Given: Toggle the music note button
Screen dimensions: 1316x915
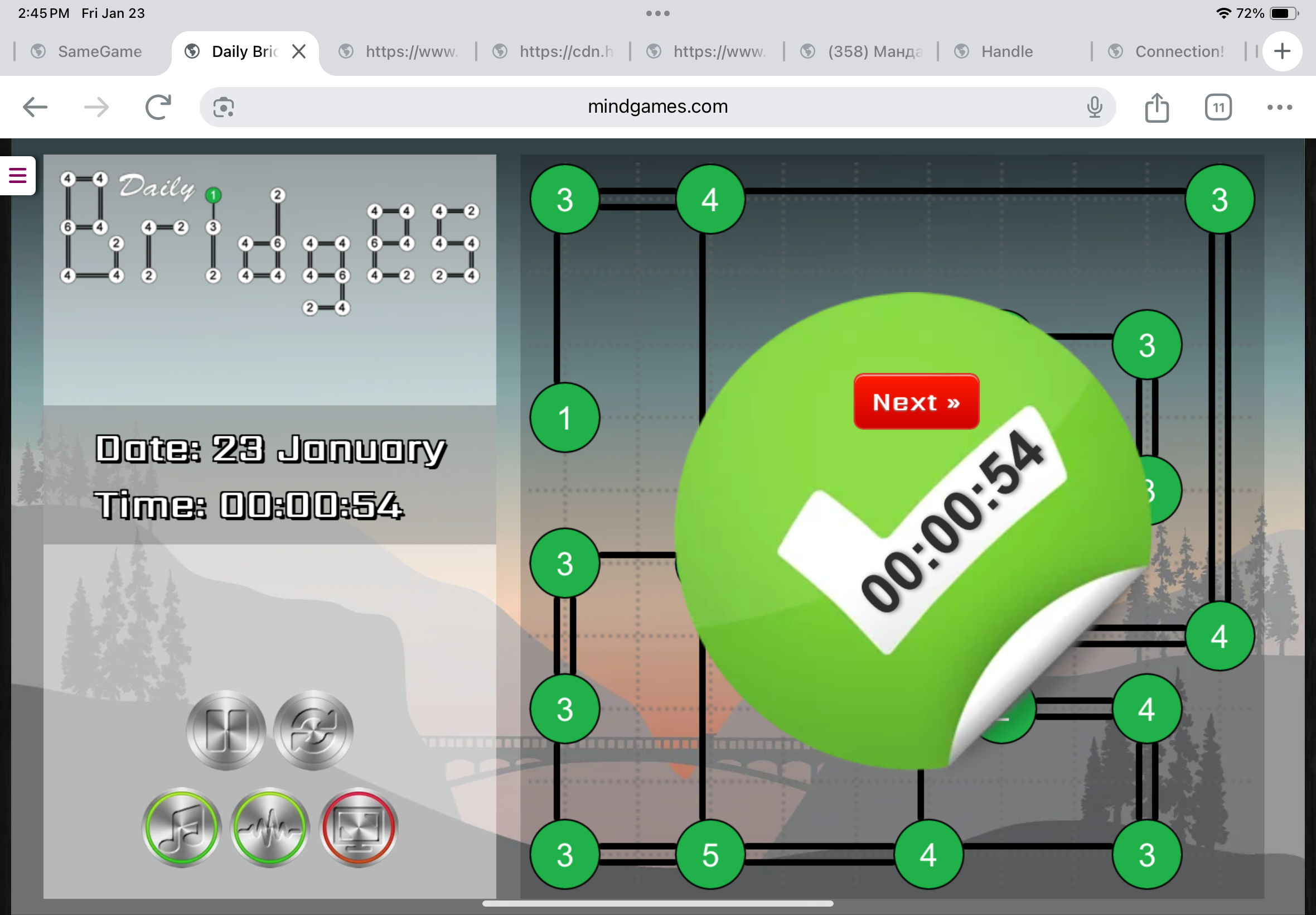Looking at the screenshot, I should (x=182, y=827).
